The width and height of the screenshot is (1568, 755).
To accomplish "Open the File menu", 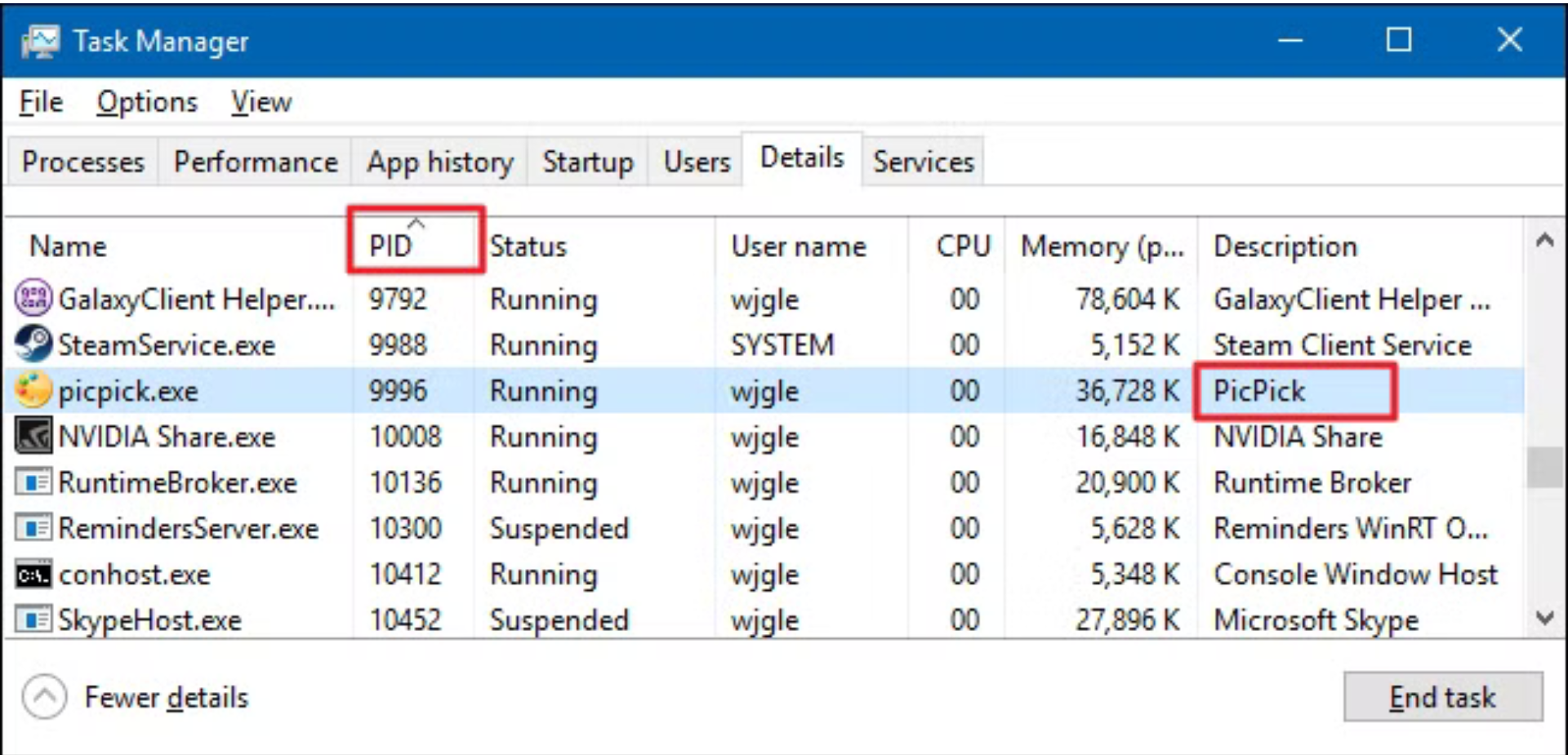I will tap(41, 102).
